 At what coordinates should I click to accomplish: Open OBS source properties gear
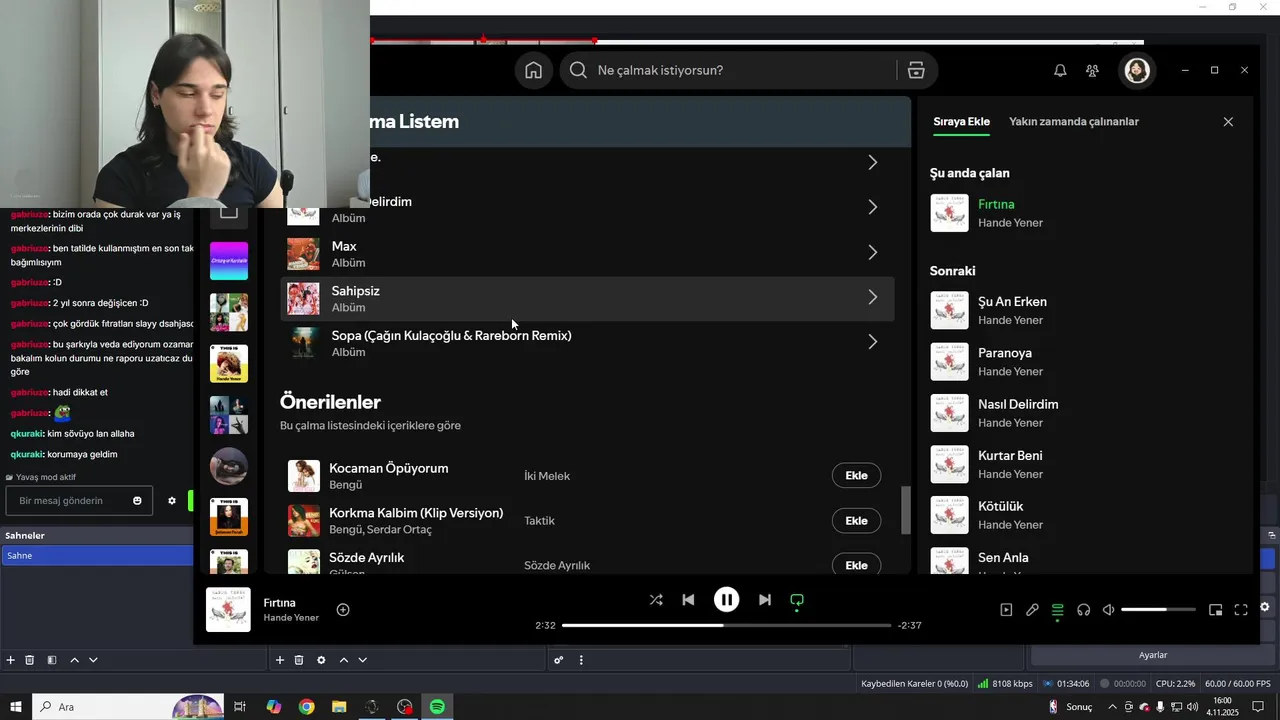(321, 660)
